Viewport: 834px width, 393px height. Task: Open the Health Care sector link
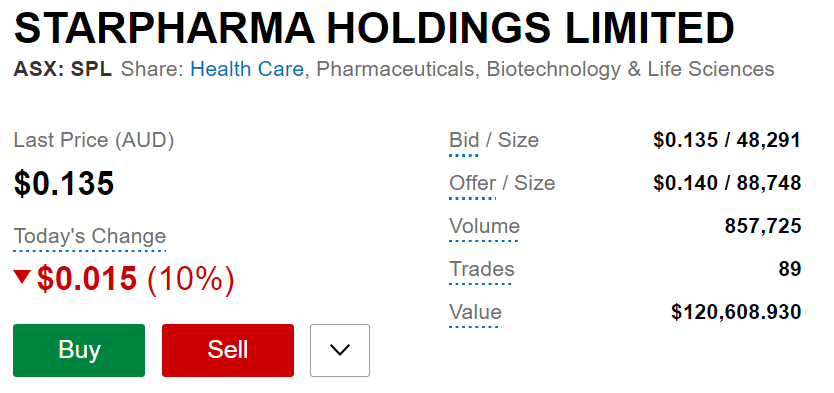tap(247, 69)
